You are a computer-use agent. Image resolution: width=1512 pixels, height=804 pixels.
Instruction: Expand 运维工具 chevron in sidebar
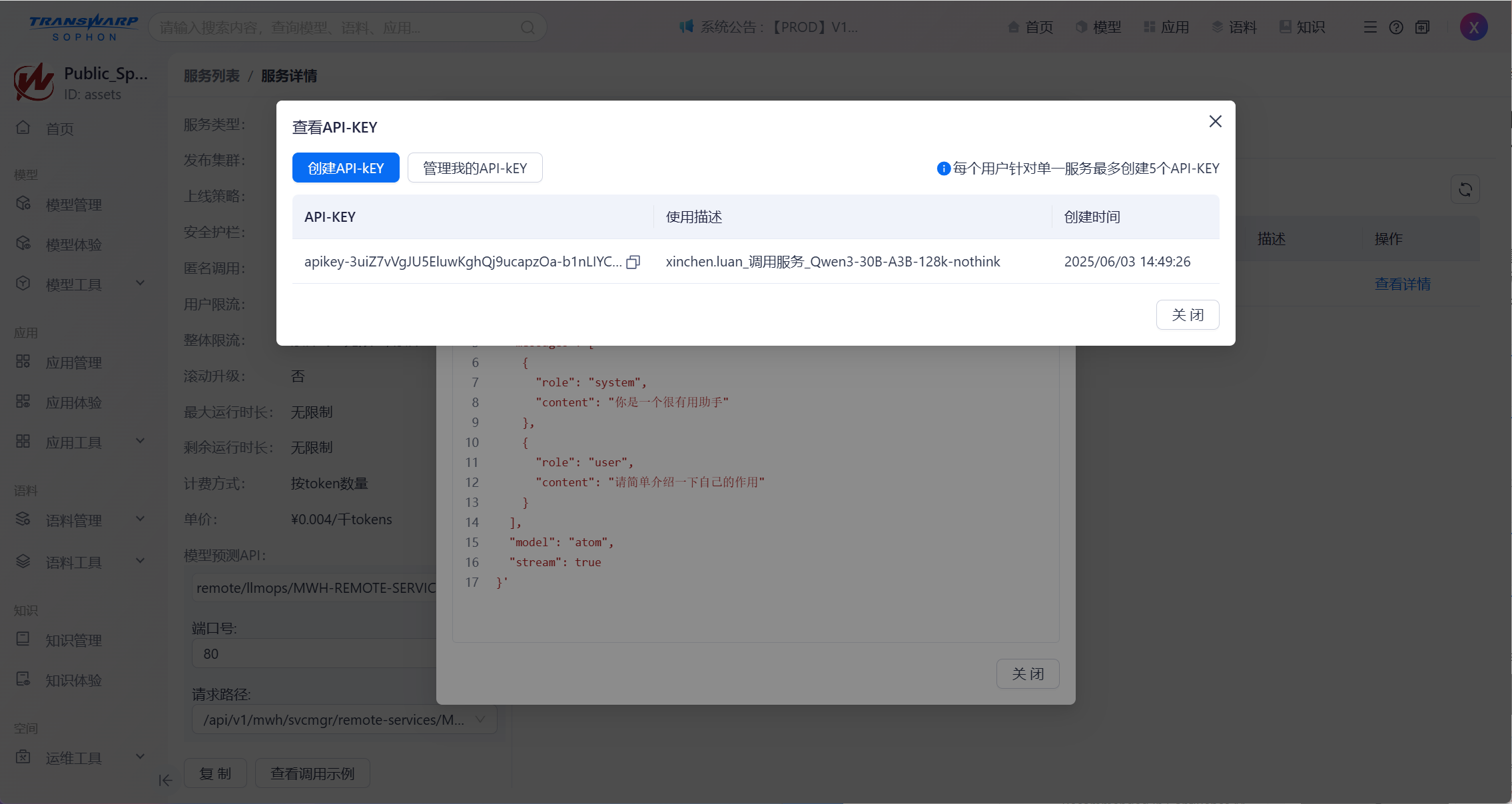click(x=140, y=757)
